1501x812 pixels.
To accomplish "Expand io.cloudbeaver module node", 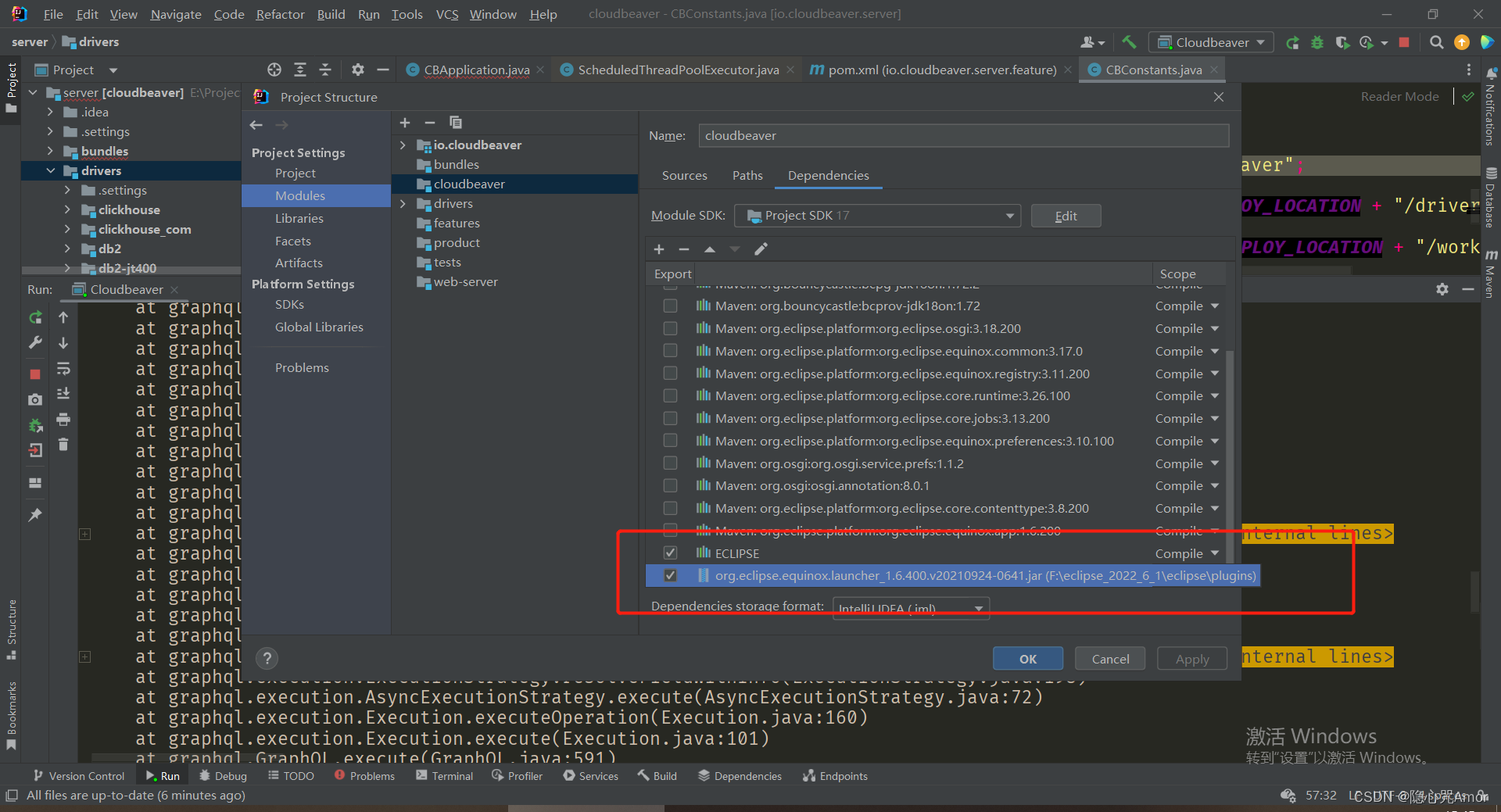I will pyautogui.click(x=403, y=145).
